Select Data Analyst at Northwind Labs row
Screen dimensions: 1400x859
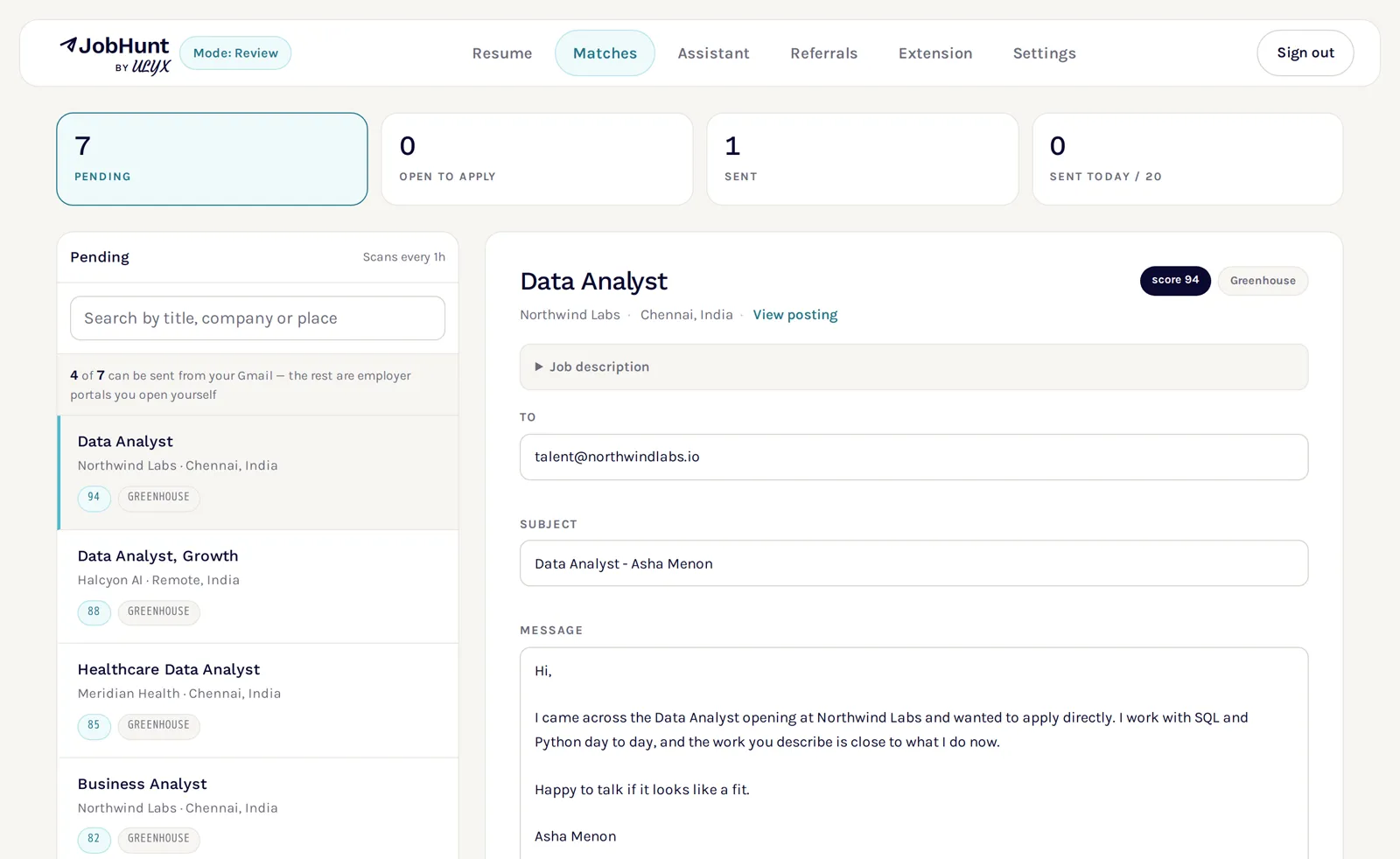257,472
